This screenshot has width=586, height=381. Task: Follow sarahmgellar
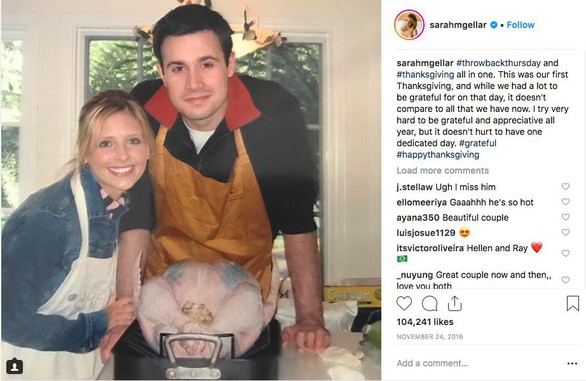[520, 25]
